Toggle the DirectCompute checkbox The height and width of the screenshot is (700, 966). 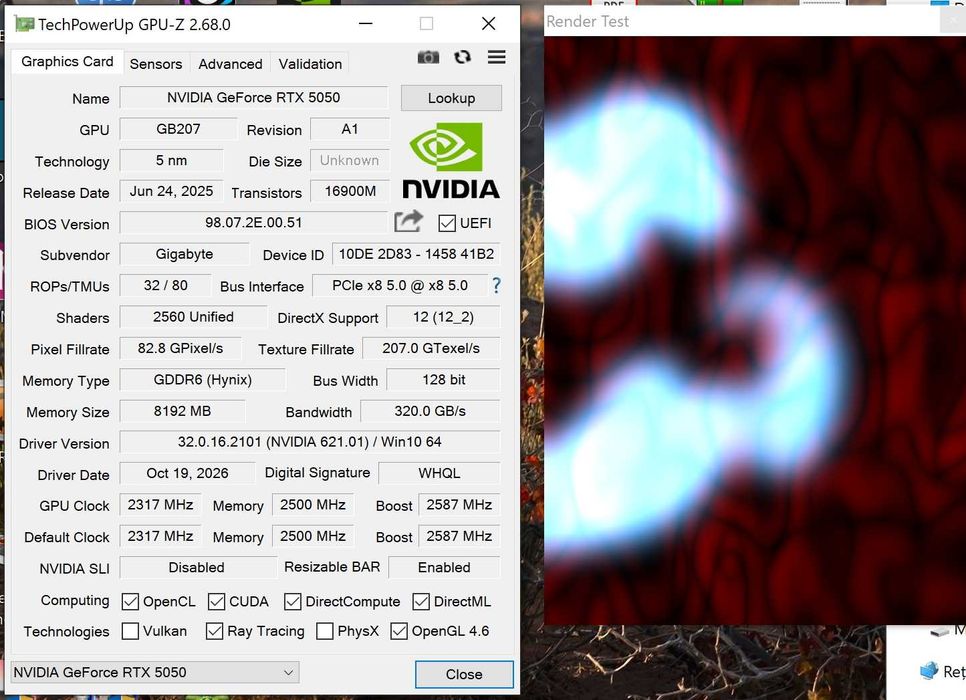[x=293, y=601]
